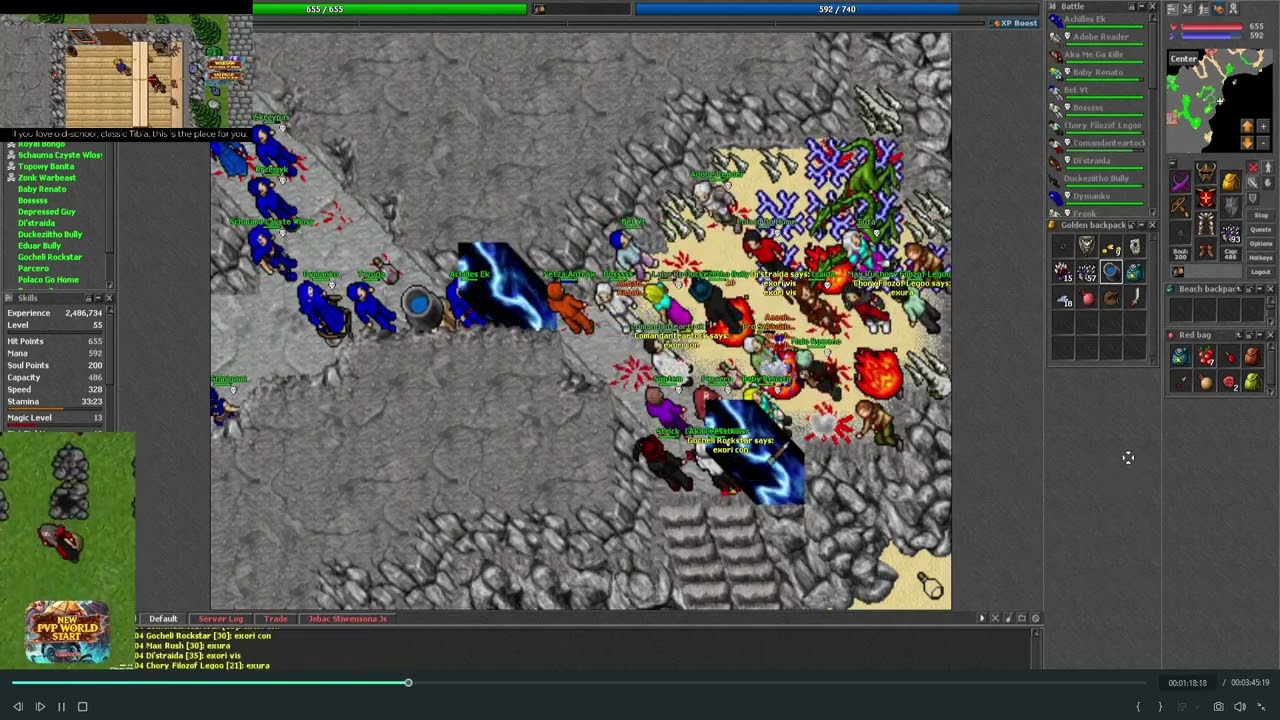Minimize the Red bag panel

[1260, 335]
